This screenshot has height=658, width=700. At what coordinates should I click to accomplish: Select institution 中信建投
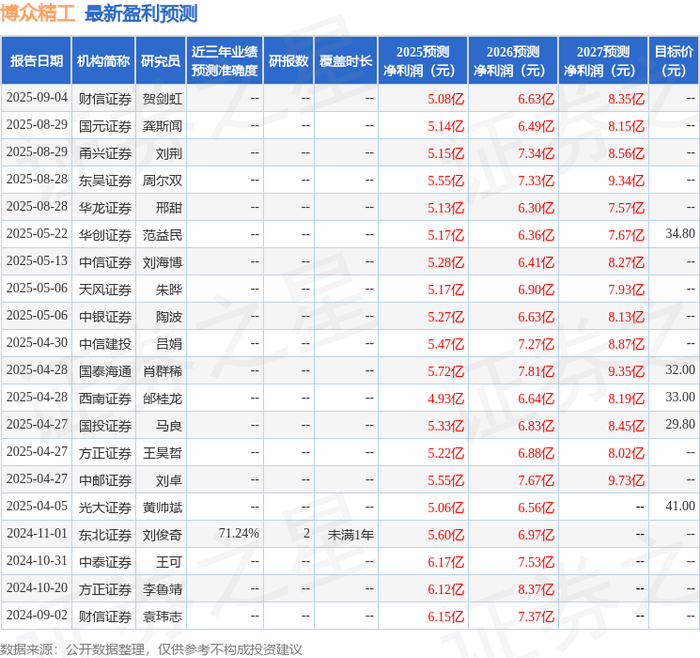(105, 344)
